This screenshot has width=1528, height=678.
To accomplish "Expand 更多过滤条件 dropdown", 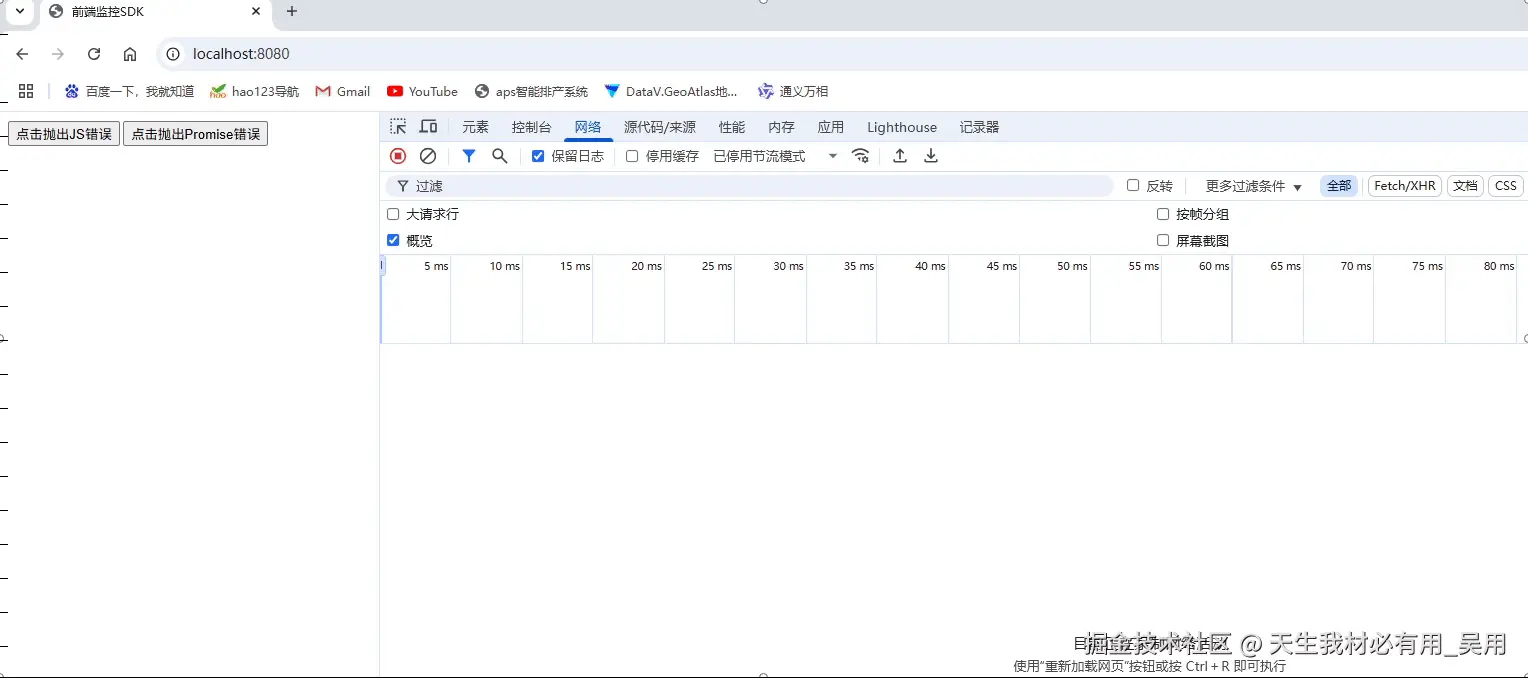I will click(1254, 186).
